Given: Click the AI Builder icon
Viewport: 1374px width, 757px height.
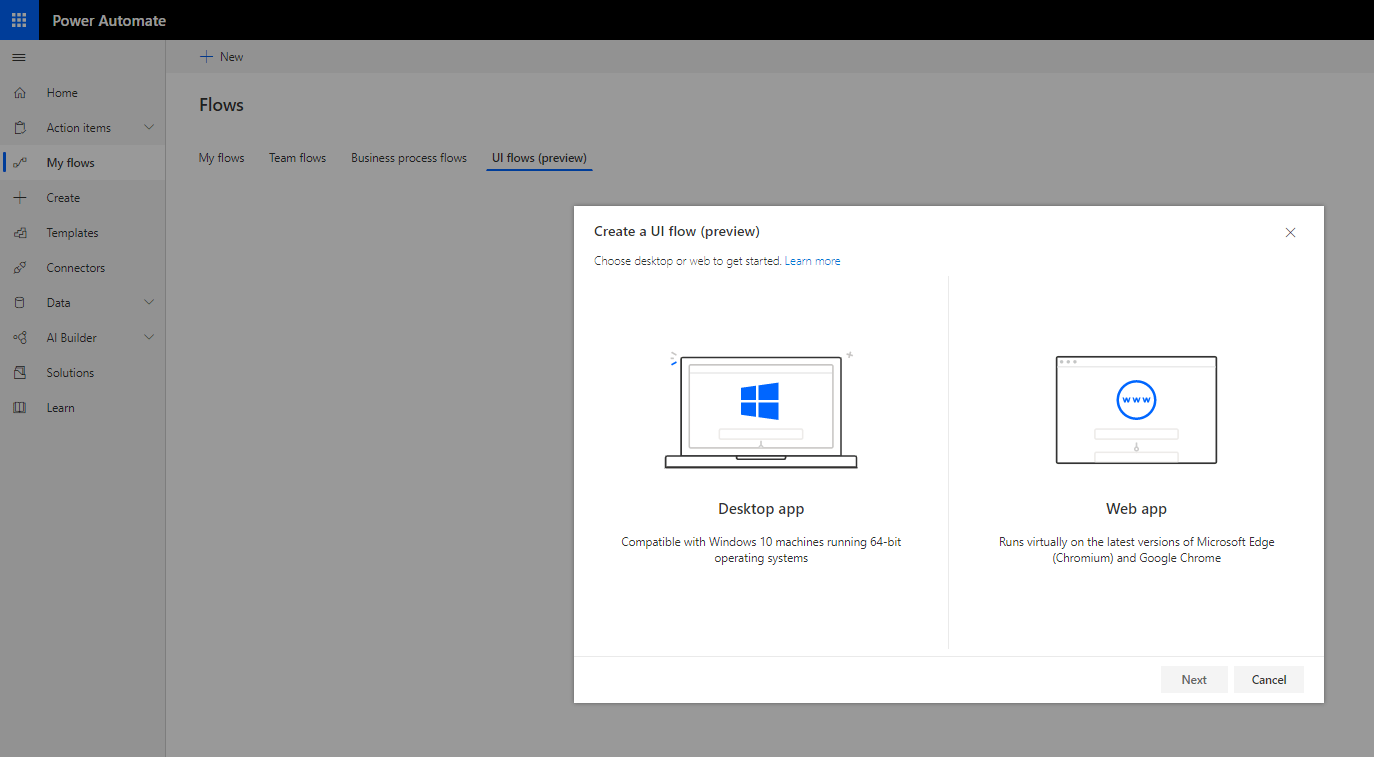Looking at the screenshot, I should point(20,338).
